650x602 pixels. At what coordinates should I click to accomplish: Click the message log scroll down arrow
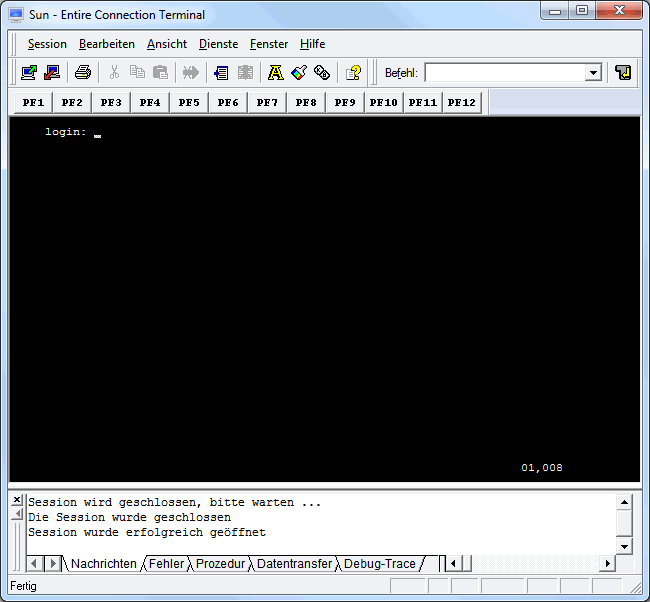624,546
